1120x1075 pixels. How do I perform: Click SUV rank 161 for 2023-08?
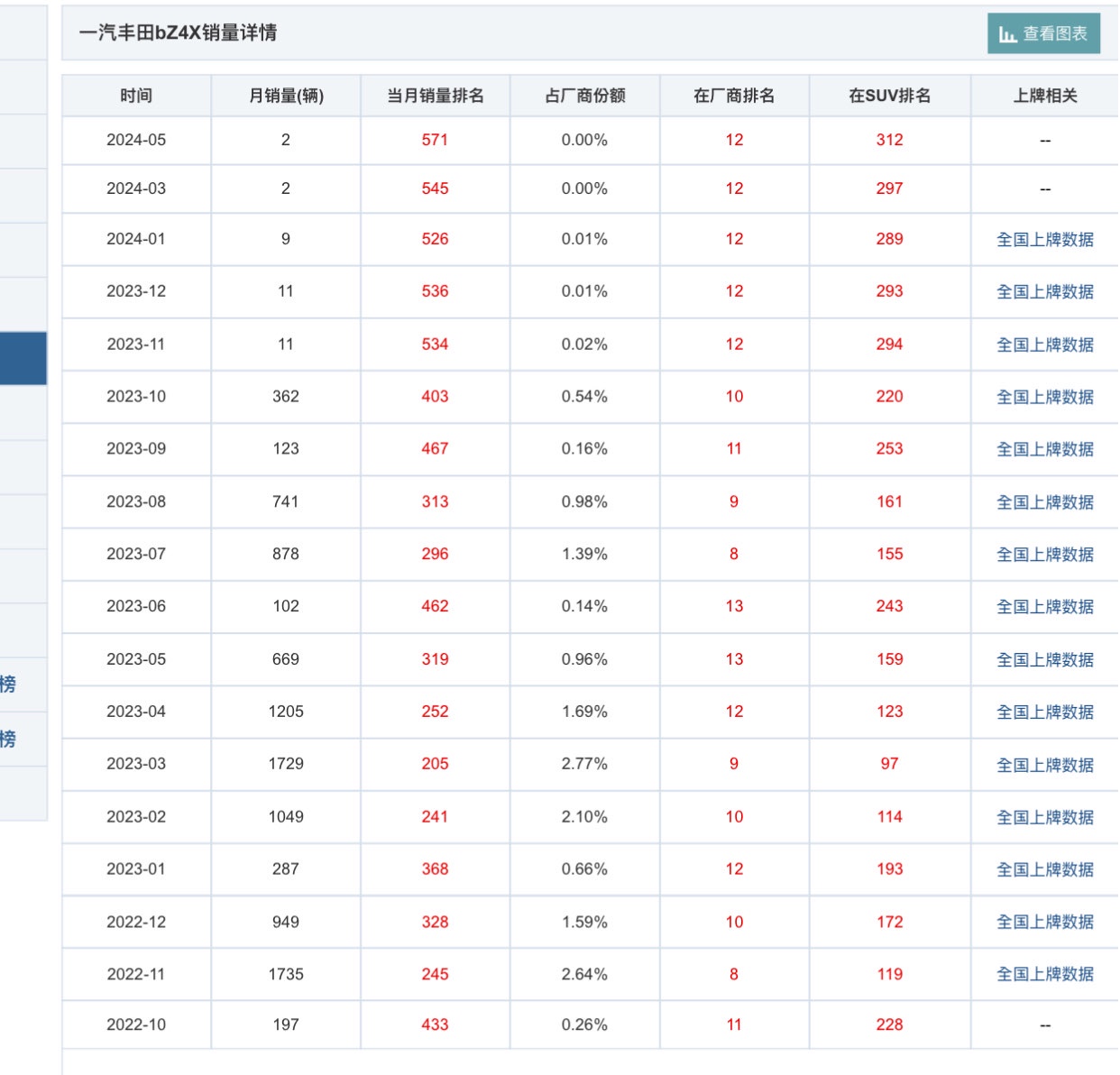click(x=890, y=501)
